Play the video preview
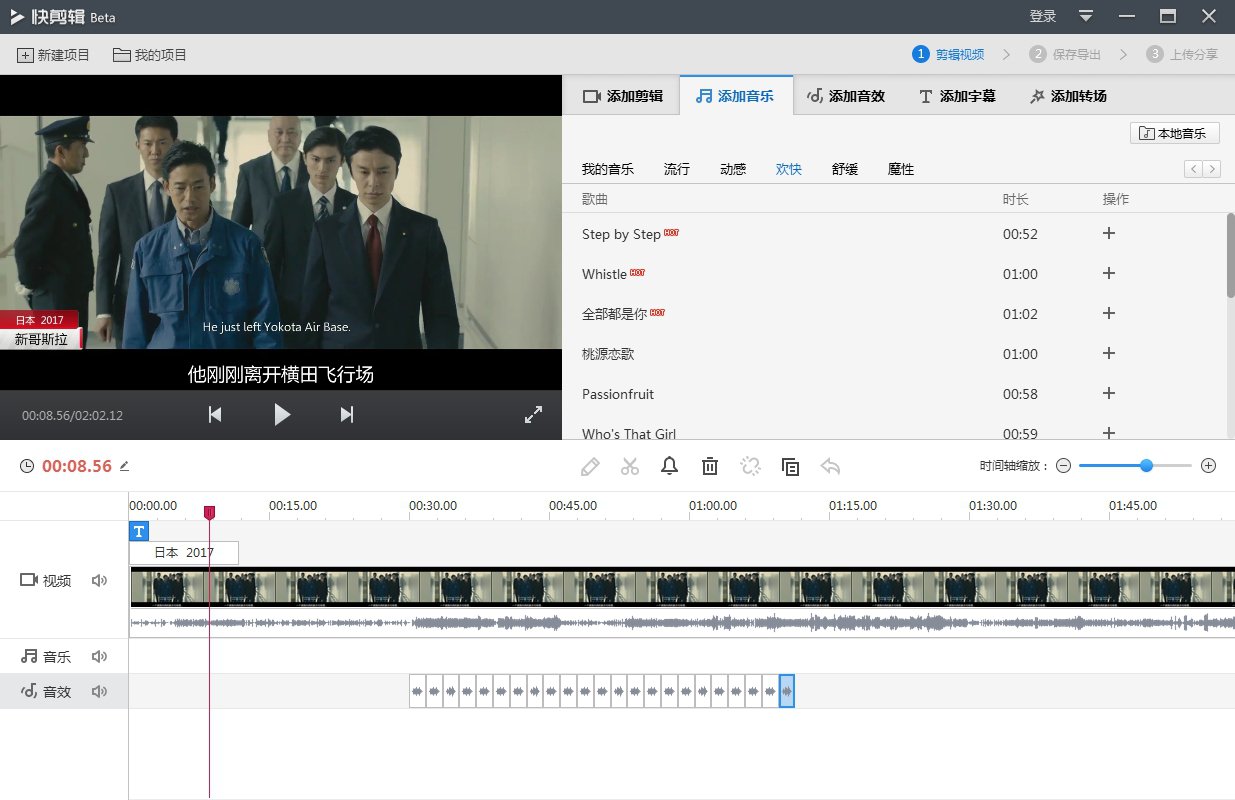This screenshot has width=1235, height=800. pyautogui.click(x=282, y=414)
